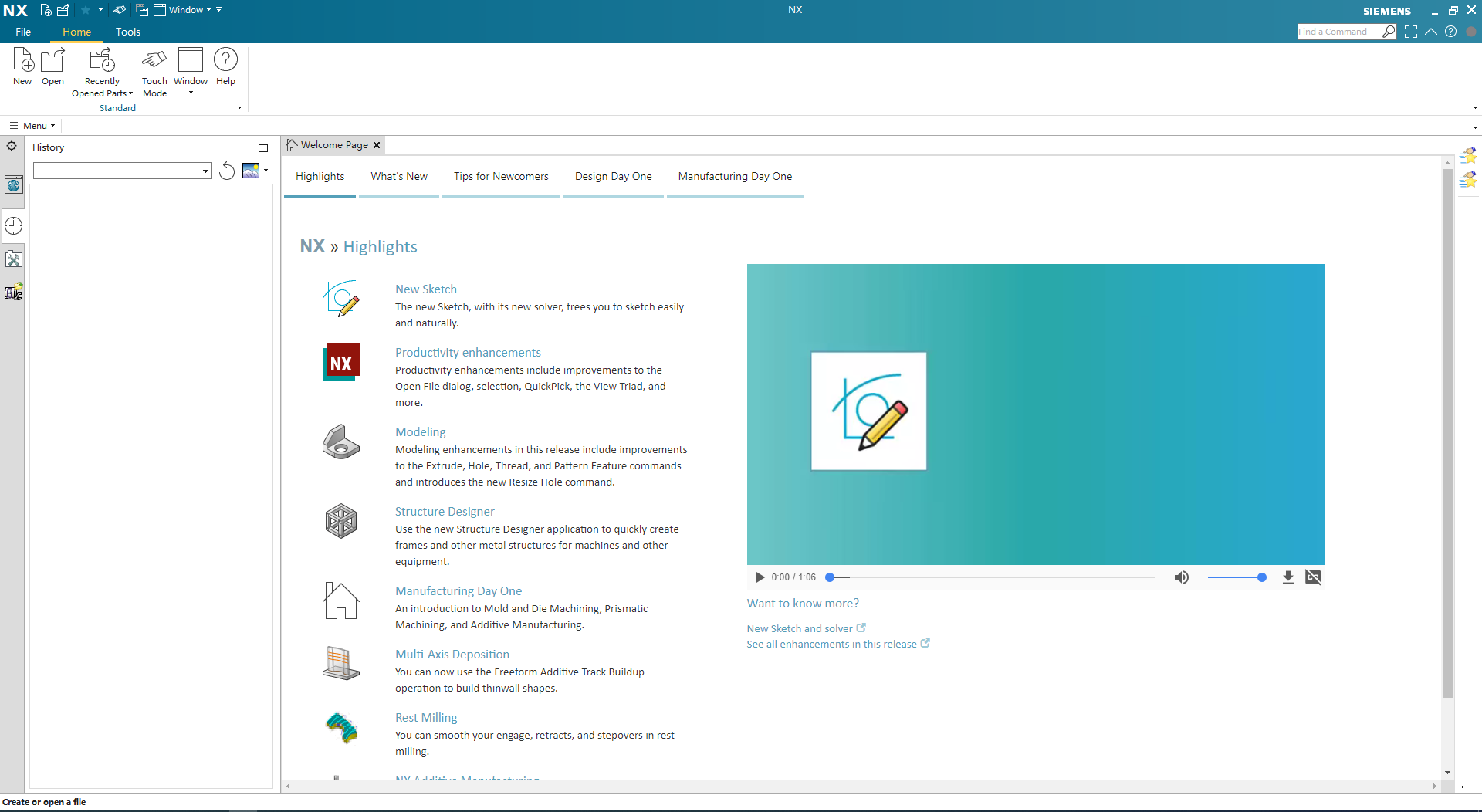Download the highlights video
1482x812 pixels.
coord(1287,577)
